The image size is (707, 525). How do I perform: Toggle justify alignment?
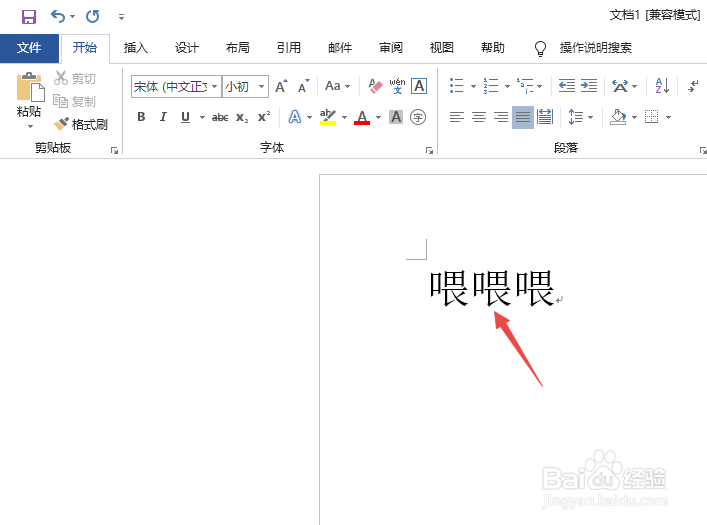pos(523,117)
